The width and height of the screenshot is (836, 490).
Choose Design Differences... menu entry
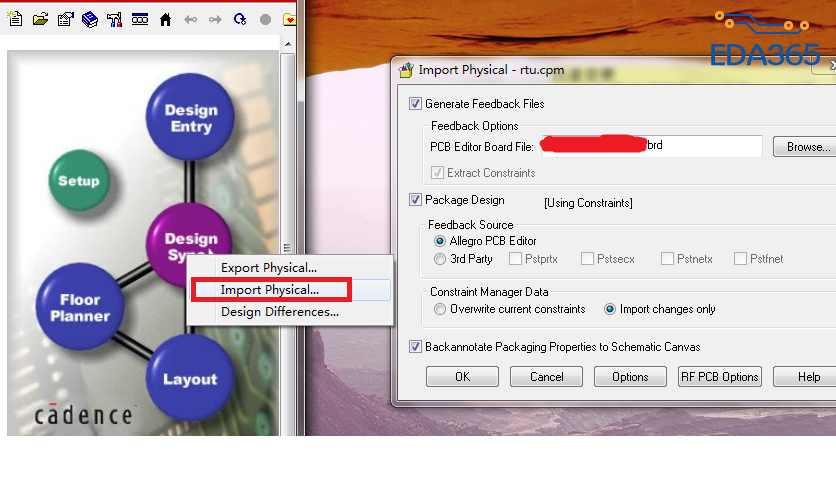[x=291, y=312]
